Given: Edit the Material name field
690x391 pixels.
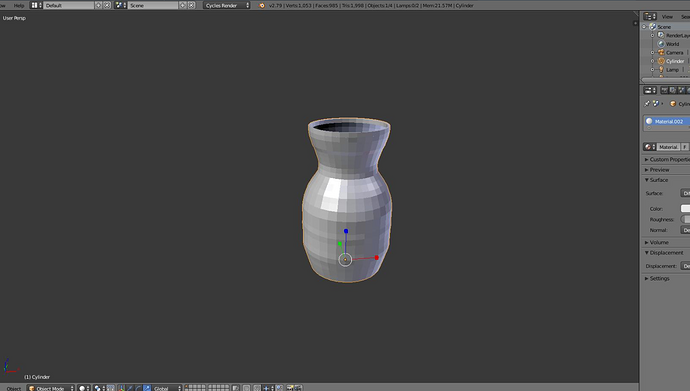Looking at the screenshot, I should [x=668, y=147].
